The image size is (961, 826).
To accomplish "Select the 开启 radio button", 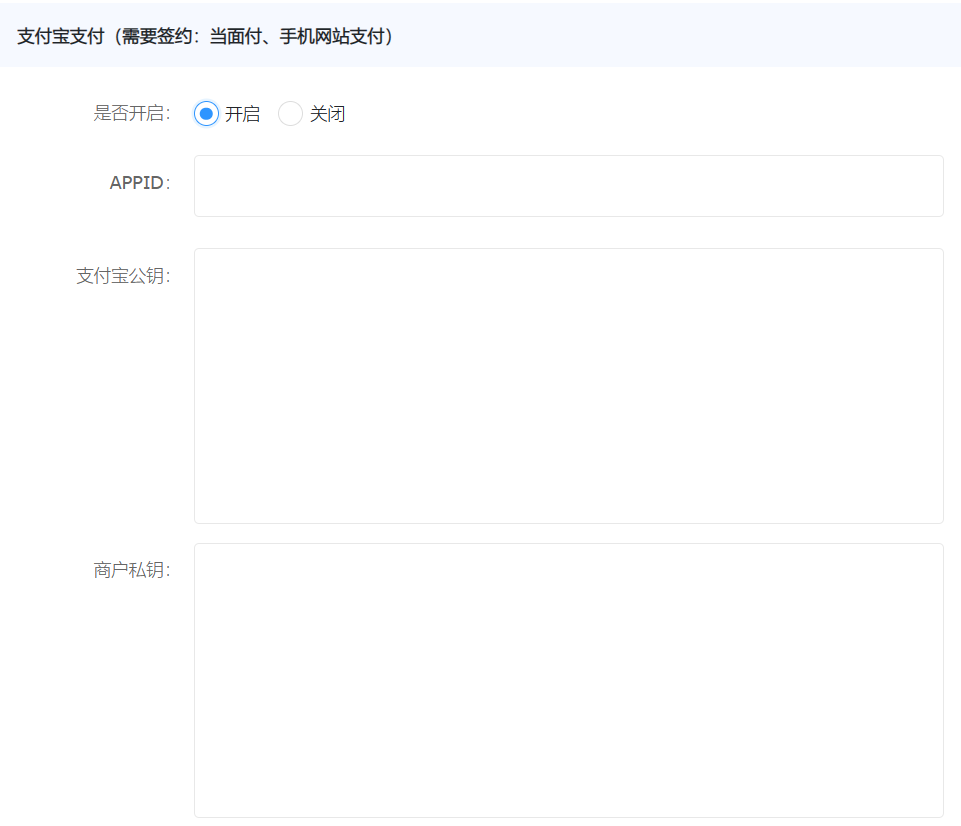I will pyautogui.click(x=206, y=114).
